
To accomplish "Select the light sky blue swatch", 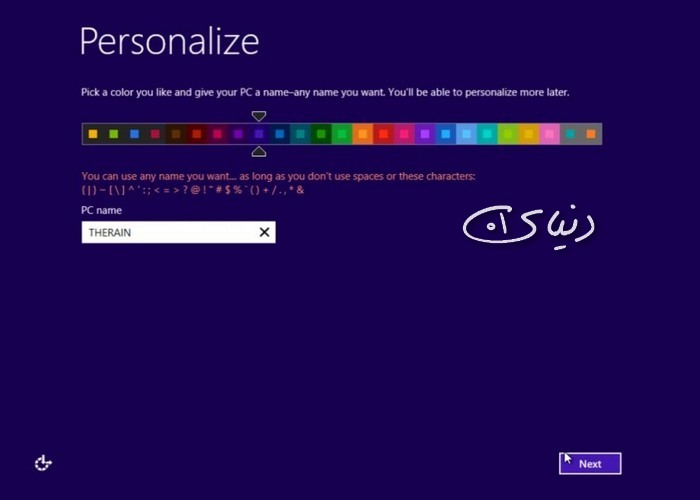I will pos(467,134).
